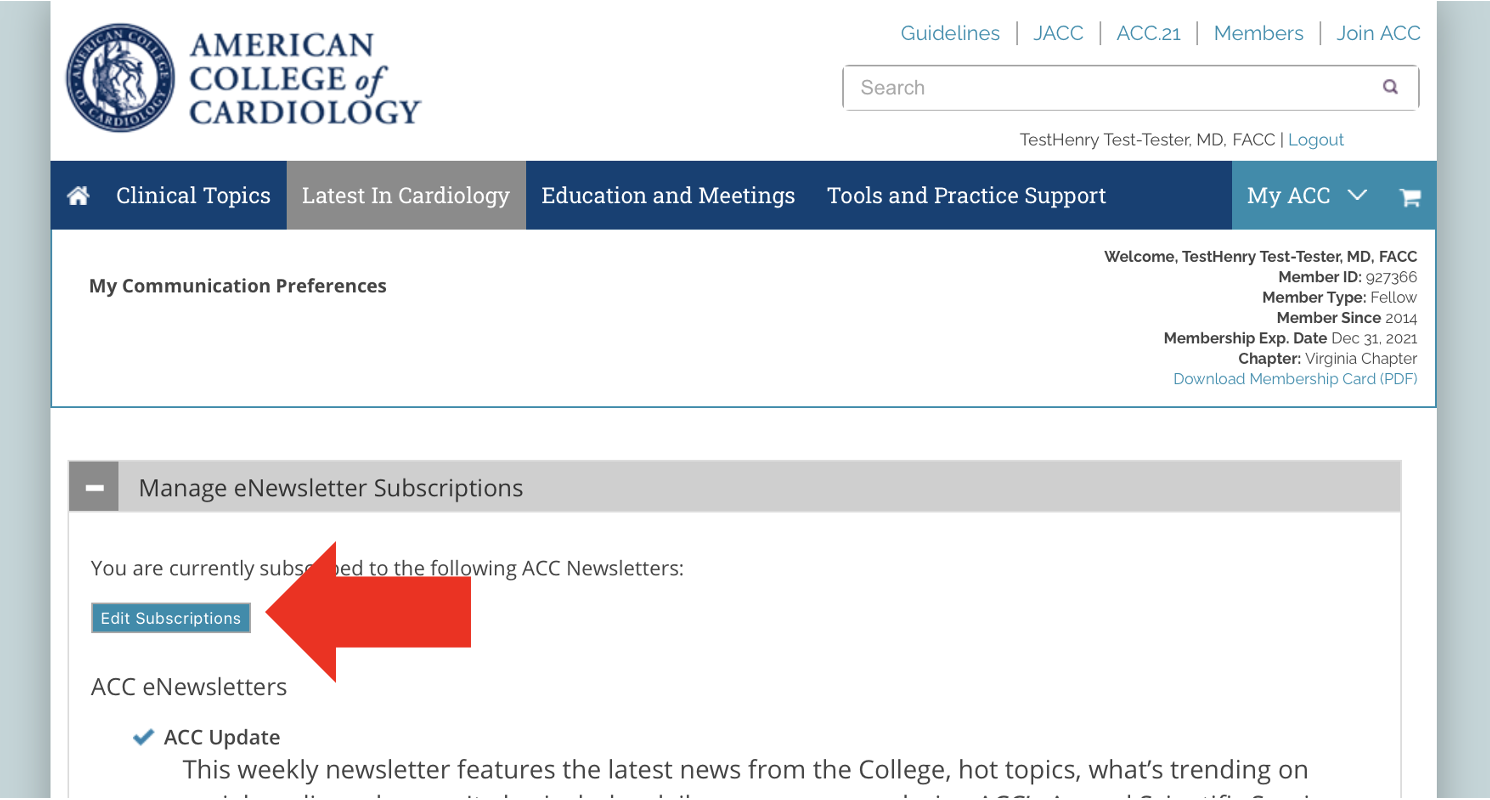Image resolution: width=1490 pixels, height=800 pixels.
Task: Open the shopping cart icon
Action: pos(1410,197)
